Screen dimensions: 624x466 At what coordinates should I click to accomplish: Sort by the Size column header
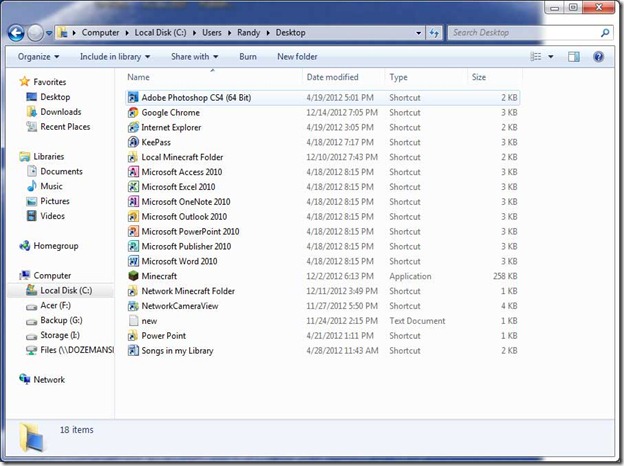click(479, 77)
